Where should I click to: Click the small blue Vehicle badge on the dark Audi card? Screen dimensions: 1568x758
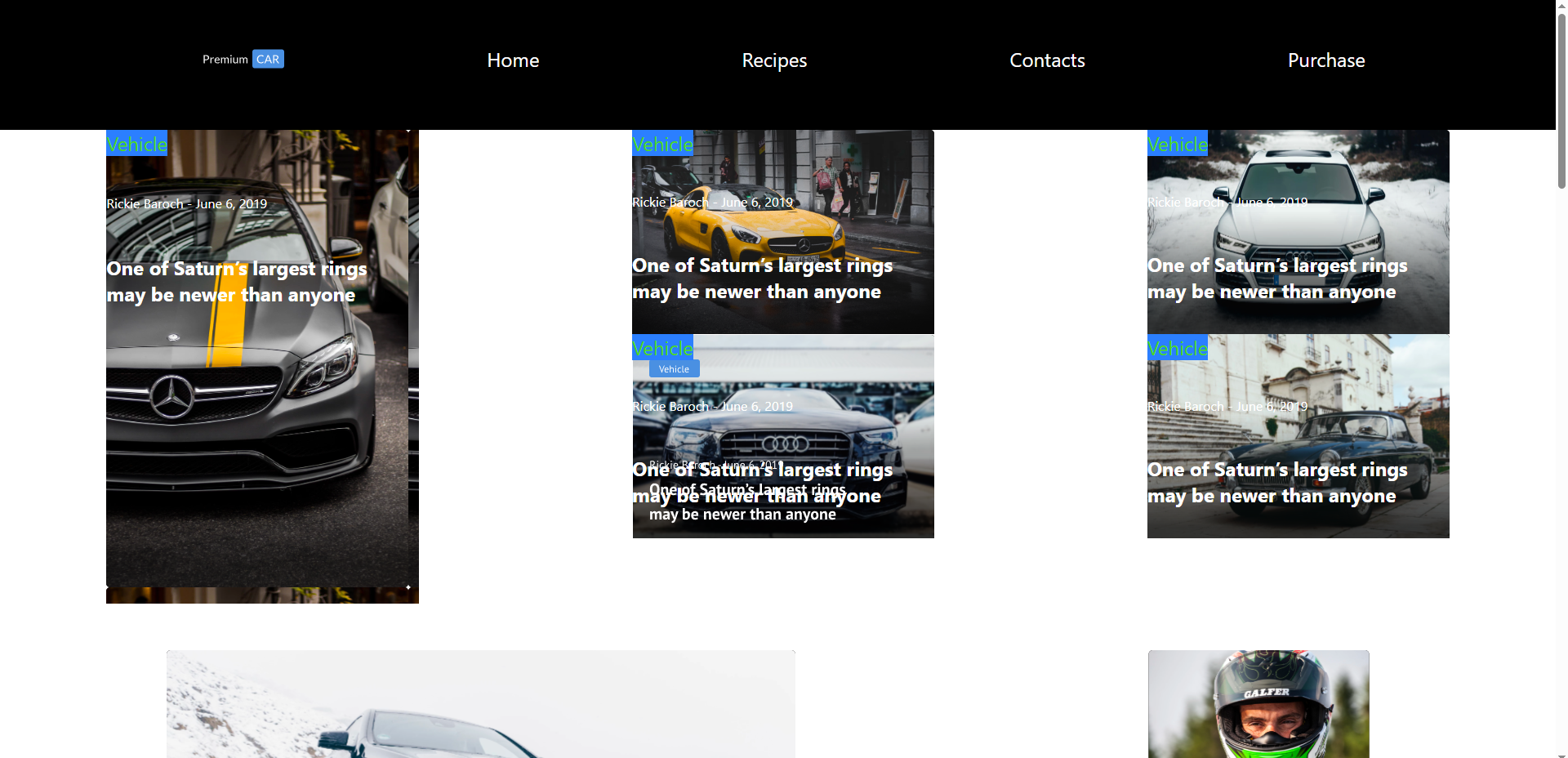[x=674, y=369]
